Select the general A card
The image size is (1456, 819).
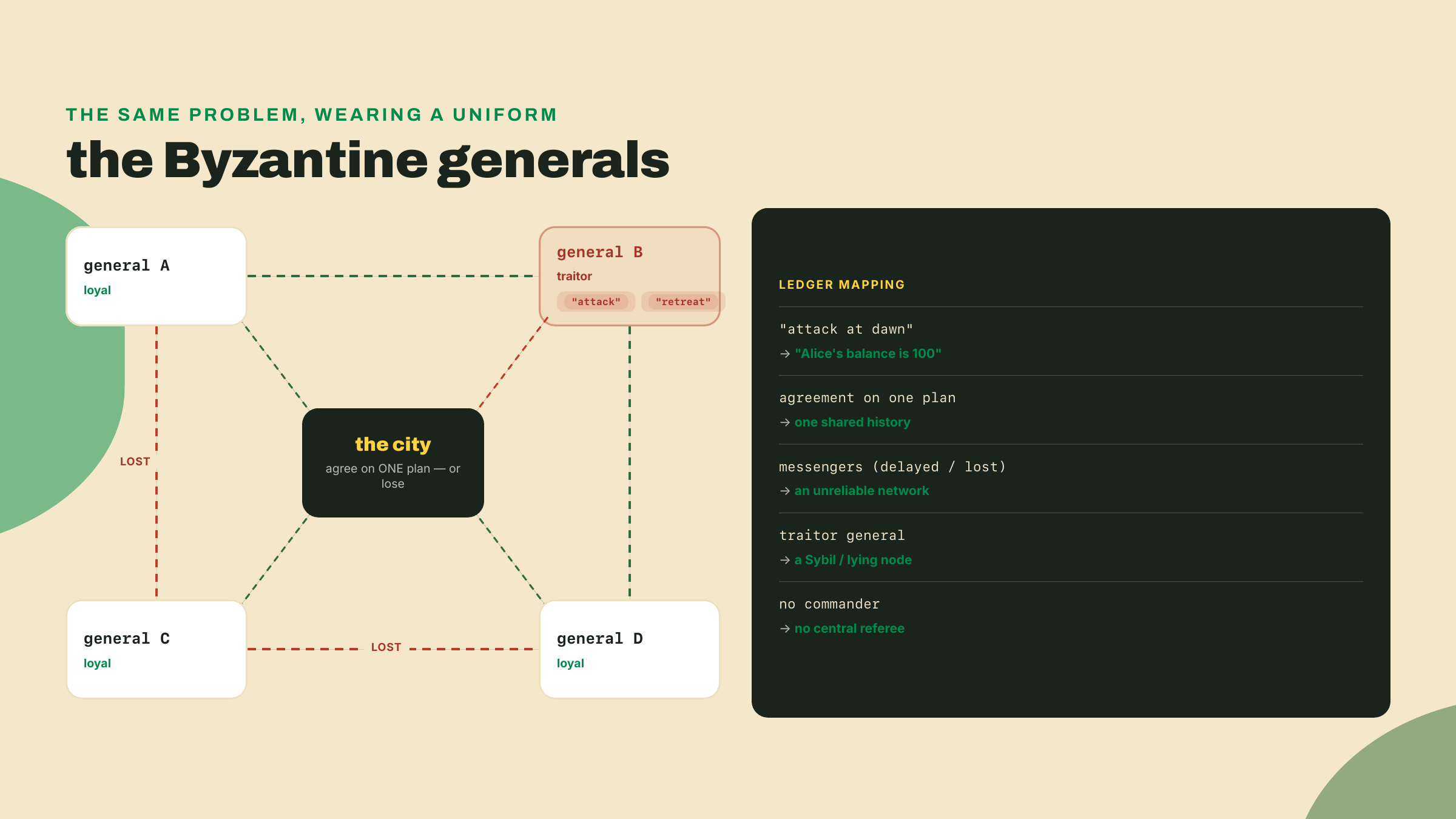(157, 276)
